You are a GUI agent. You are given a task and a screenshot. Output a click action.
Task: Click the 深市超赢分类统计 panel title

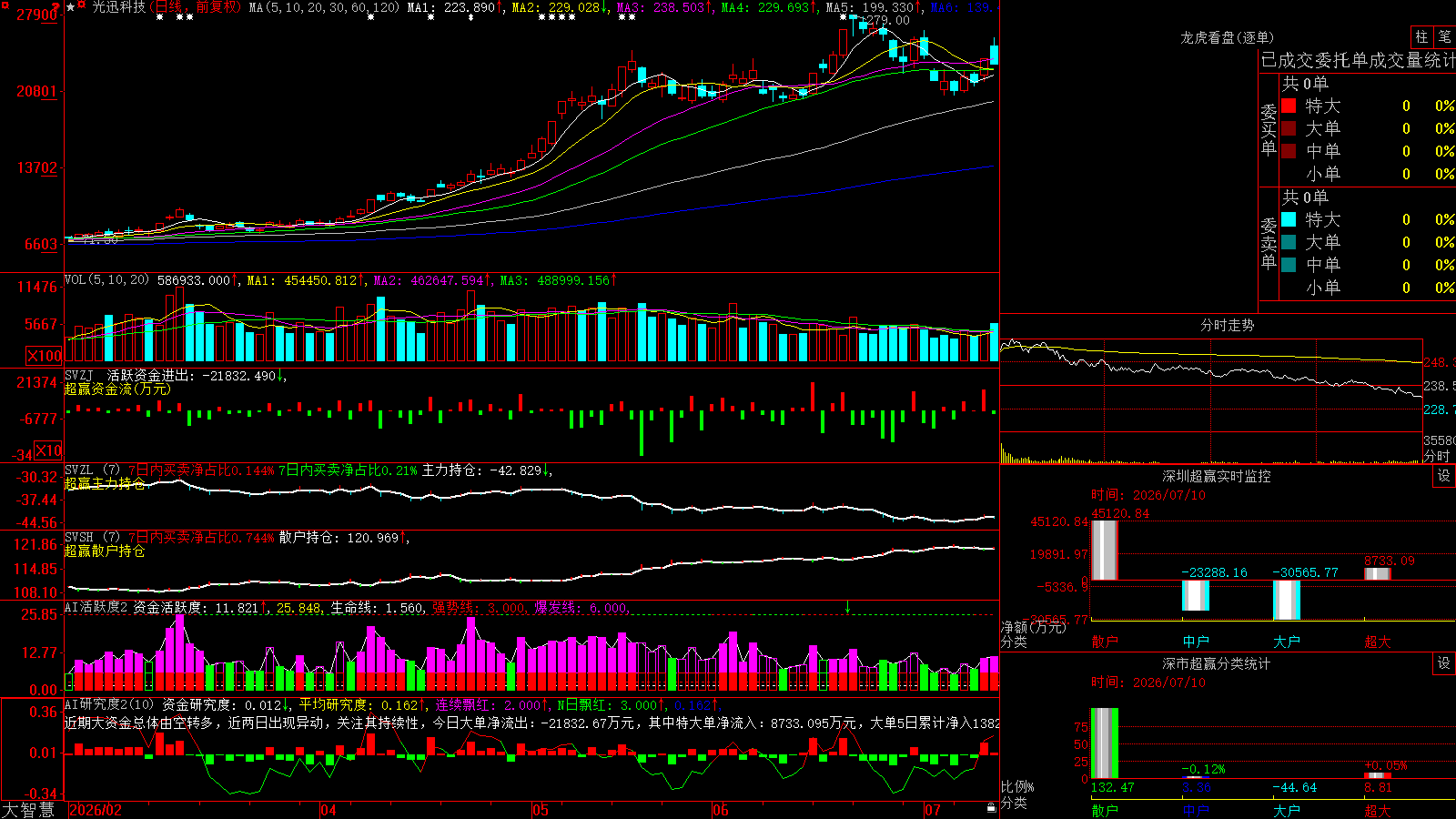1216,663
